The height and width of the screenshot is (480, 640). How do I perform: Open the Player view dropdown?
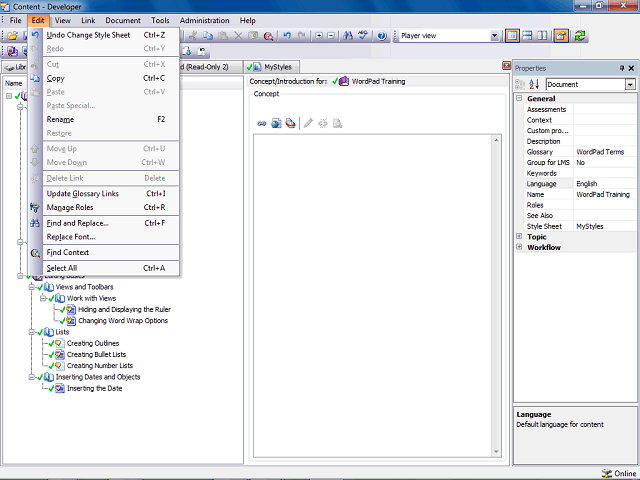tap(494, 36)
